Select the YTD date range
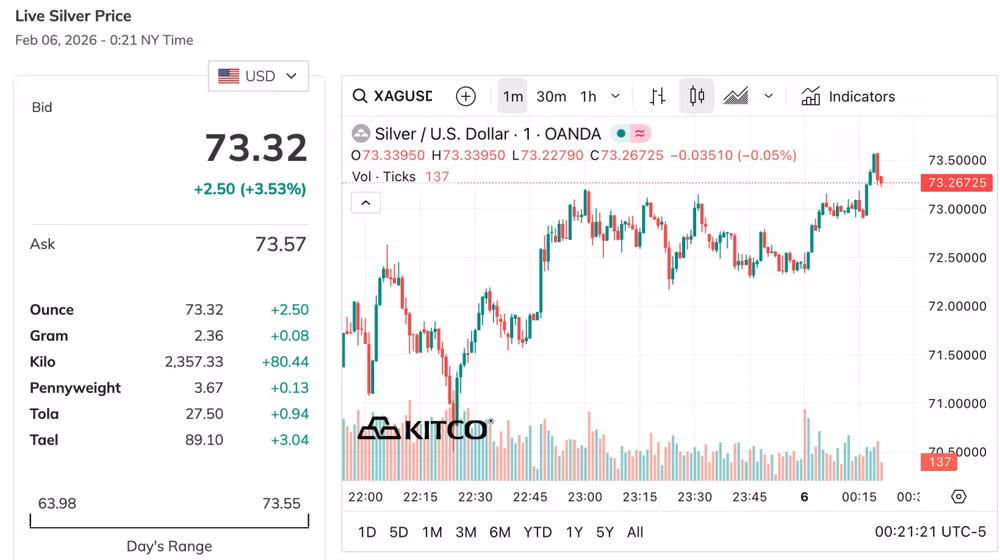This screenshot has height=560, width=1000. click(x=538, y=532)
